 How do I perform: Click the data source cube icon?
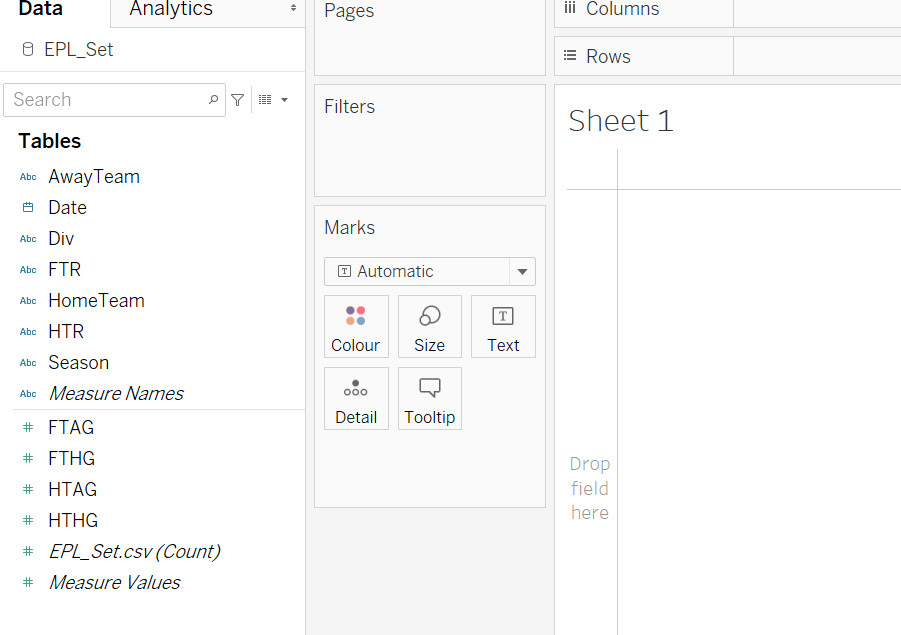point(28,48)
